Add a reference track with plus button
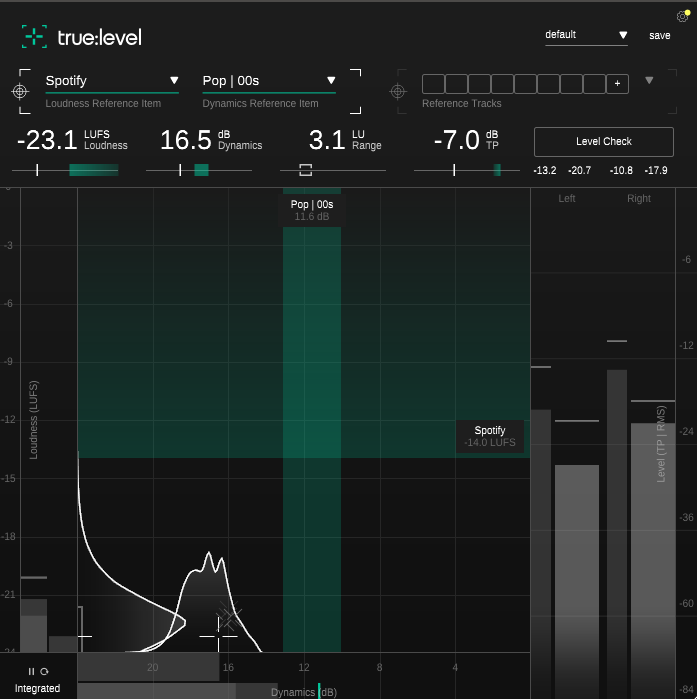Screen dimensions: 697x699 (618, 84)
